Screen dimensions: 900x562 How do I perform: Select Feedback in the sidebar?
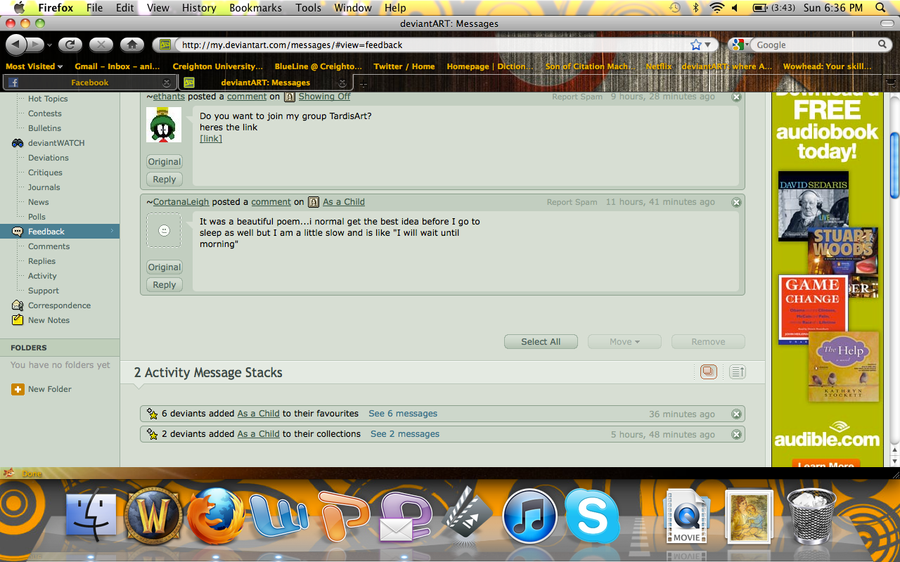pyautogui.click(x=60, y=231)
